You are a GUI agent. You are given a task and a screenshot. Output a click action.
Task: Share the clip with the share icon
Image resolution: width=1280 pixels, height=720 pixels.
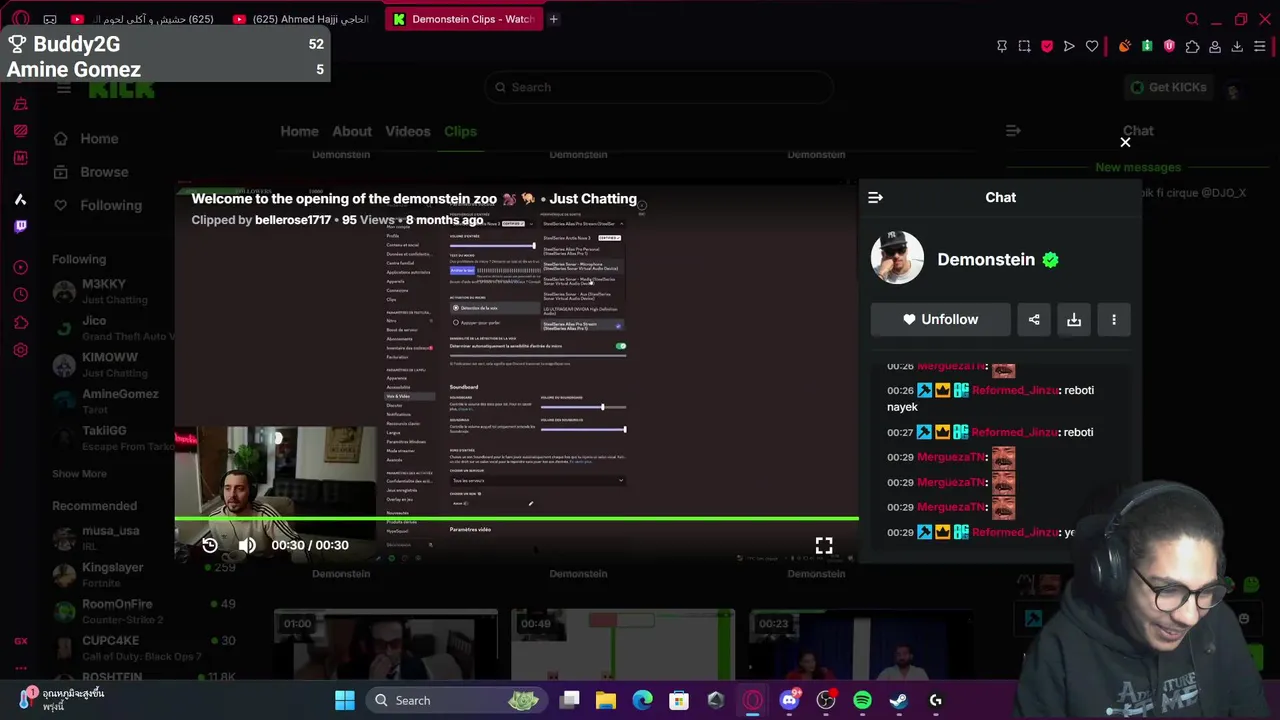point(1034,320)
